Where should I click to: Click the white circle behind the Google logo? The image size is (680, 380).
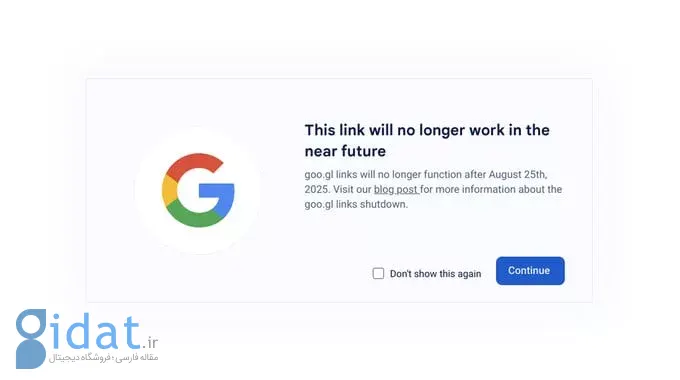(x=198, y=190)
